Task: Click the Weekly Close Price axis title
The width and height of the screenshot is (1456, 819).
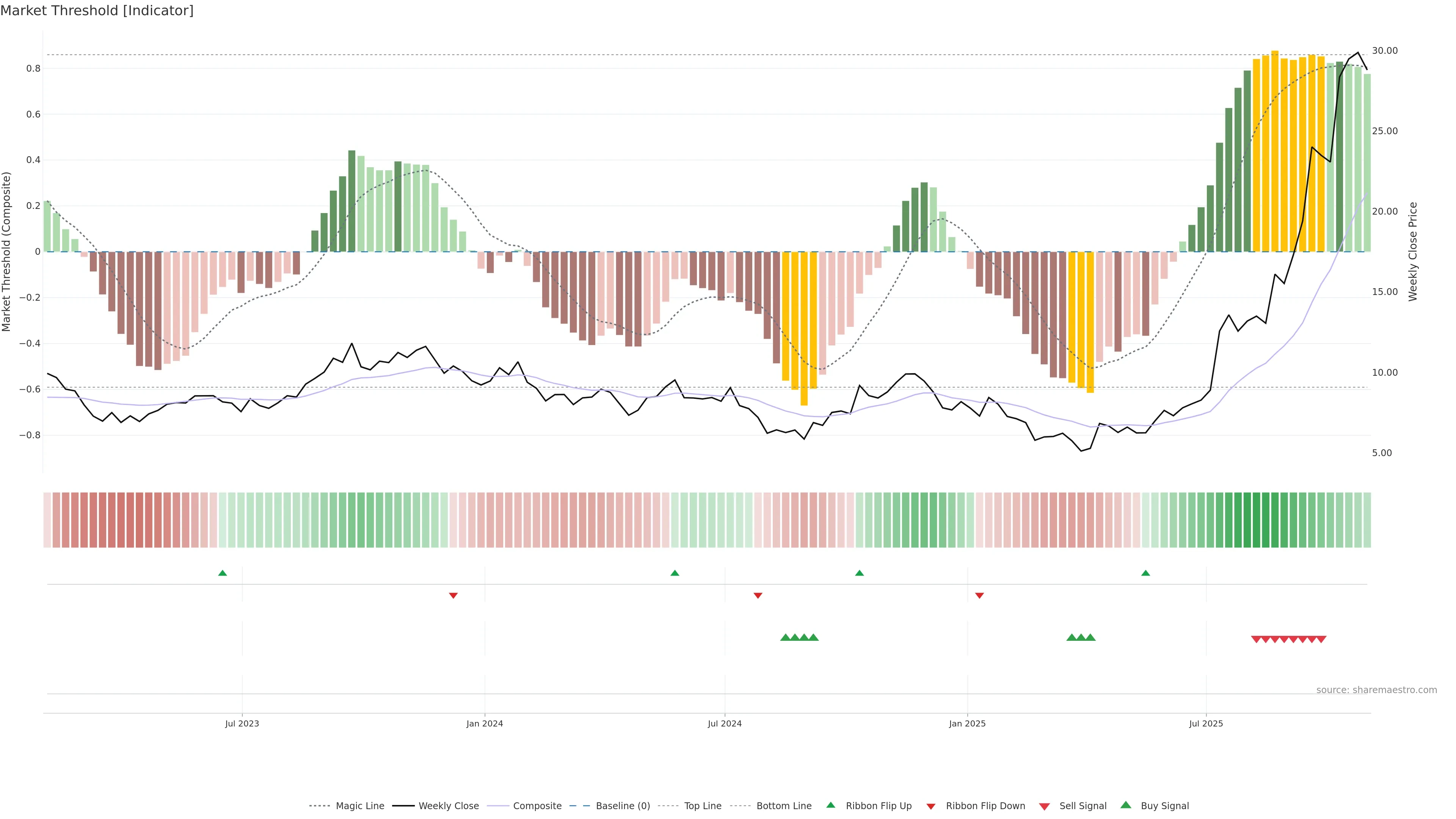Action: click(1412, 251)
